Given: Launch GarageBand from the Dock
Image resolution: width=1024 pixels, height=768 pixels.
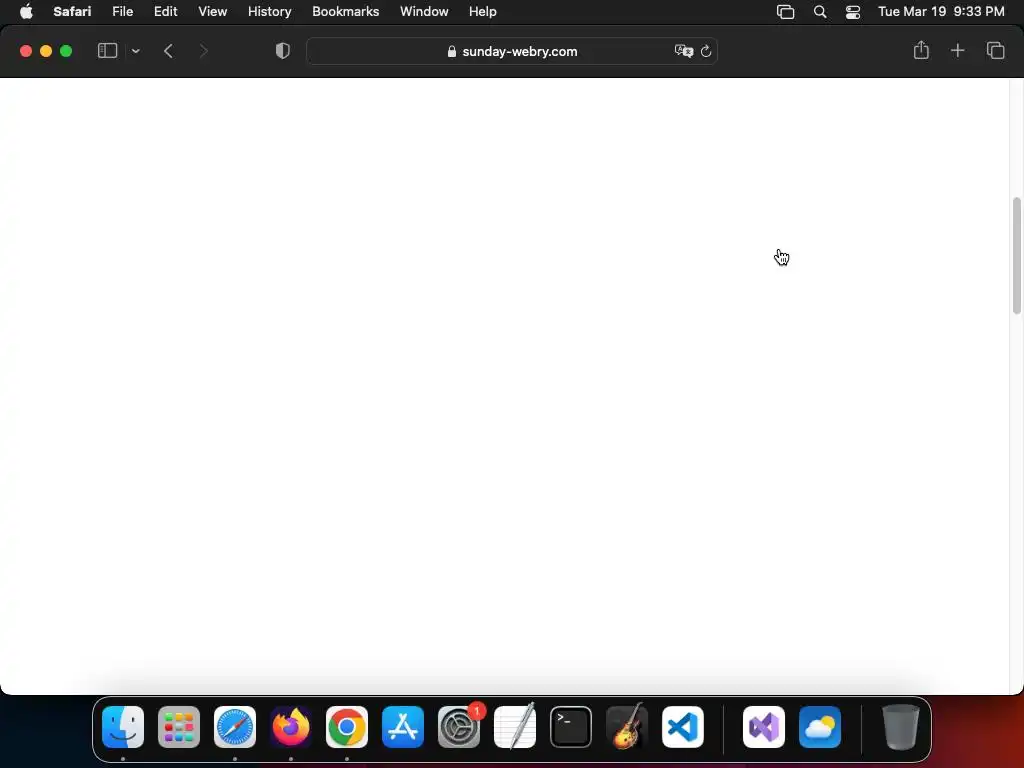Looking at the screenshot, I should tap(627, 726).
